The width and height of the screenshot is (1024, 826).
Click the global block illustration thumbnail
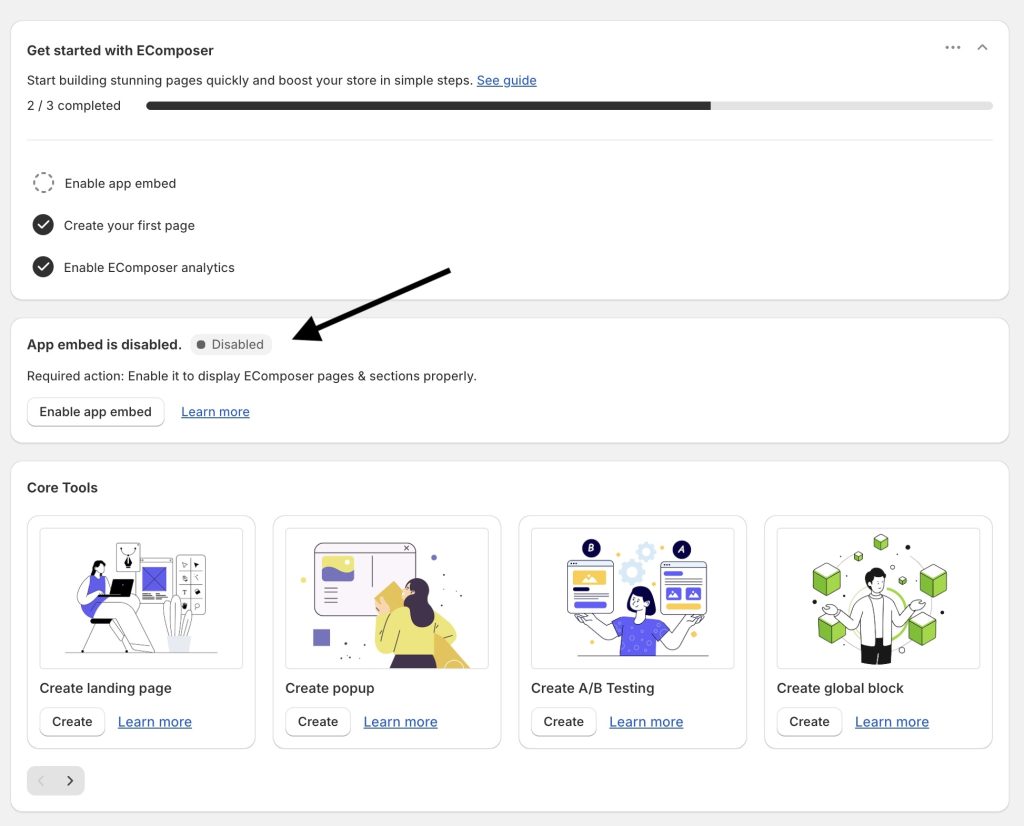point(878,598)
